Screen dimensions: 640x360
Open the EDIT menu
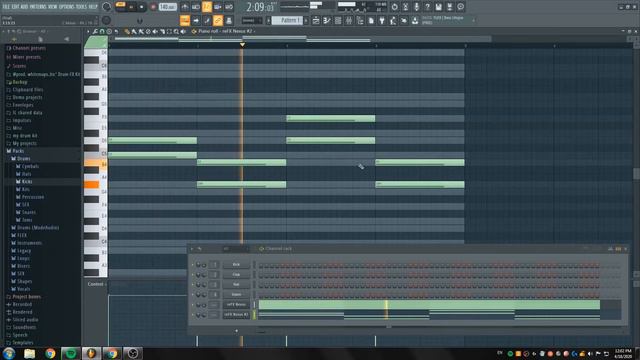click(16, 7)
